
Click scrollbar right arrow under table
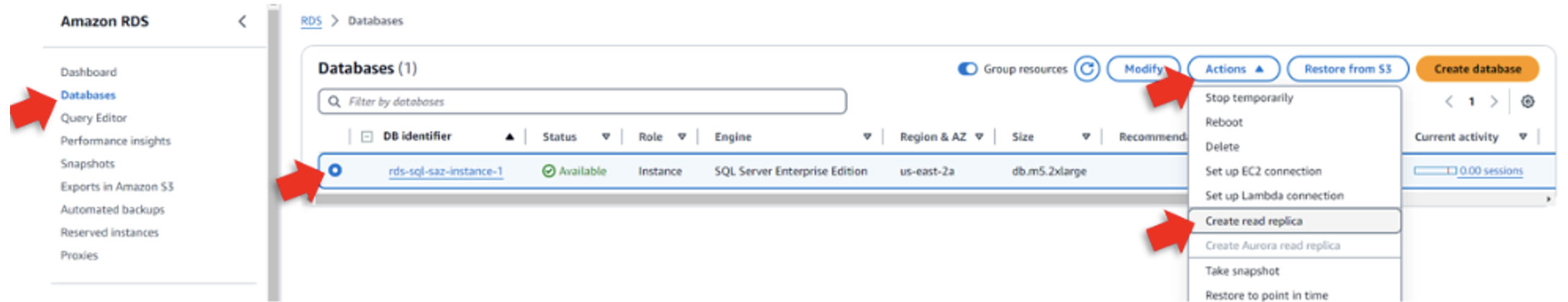(x=1549, y=199)
